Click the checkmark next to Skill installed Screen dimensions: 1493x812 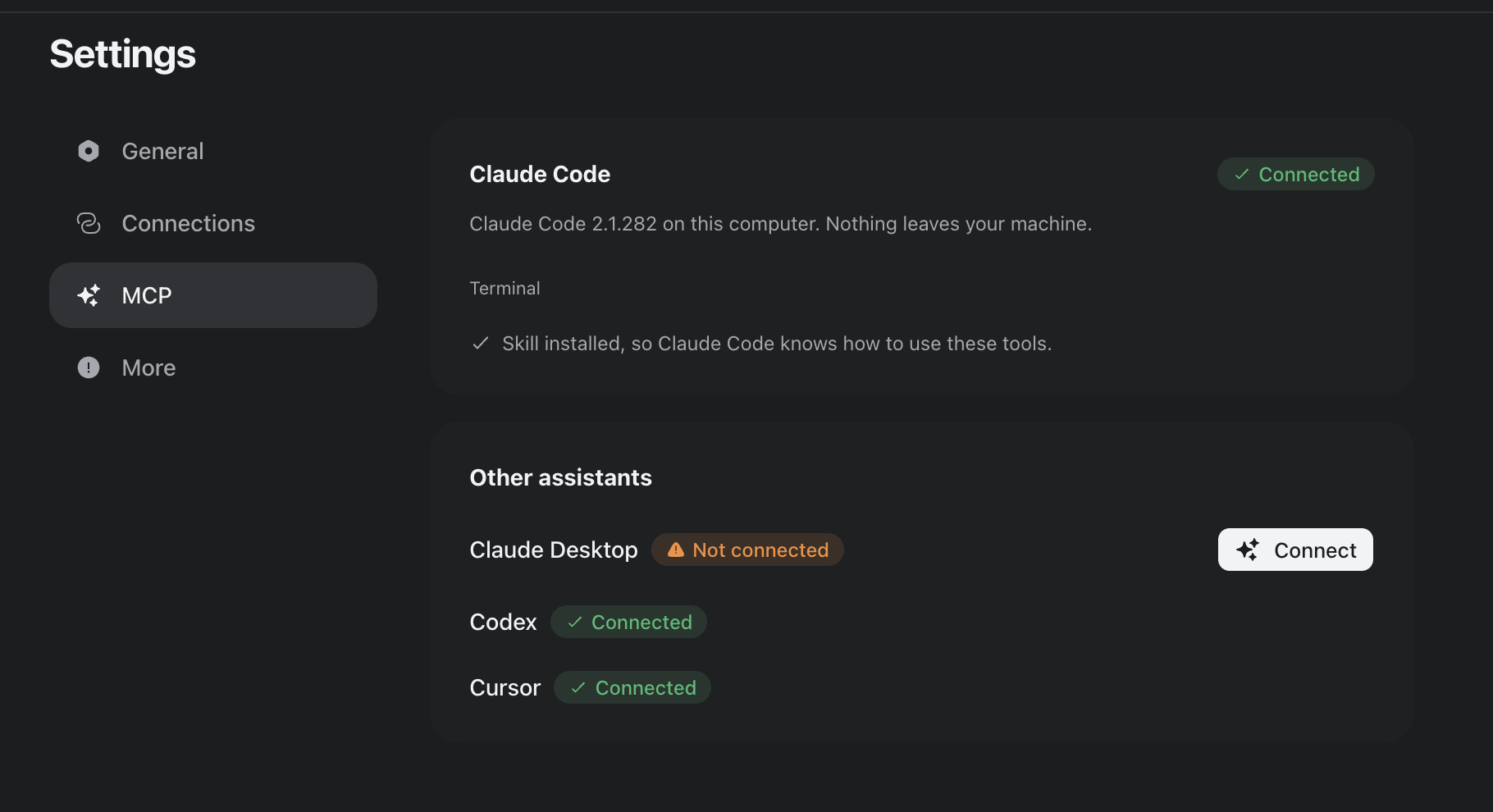(481, 343)
